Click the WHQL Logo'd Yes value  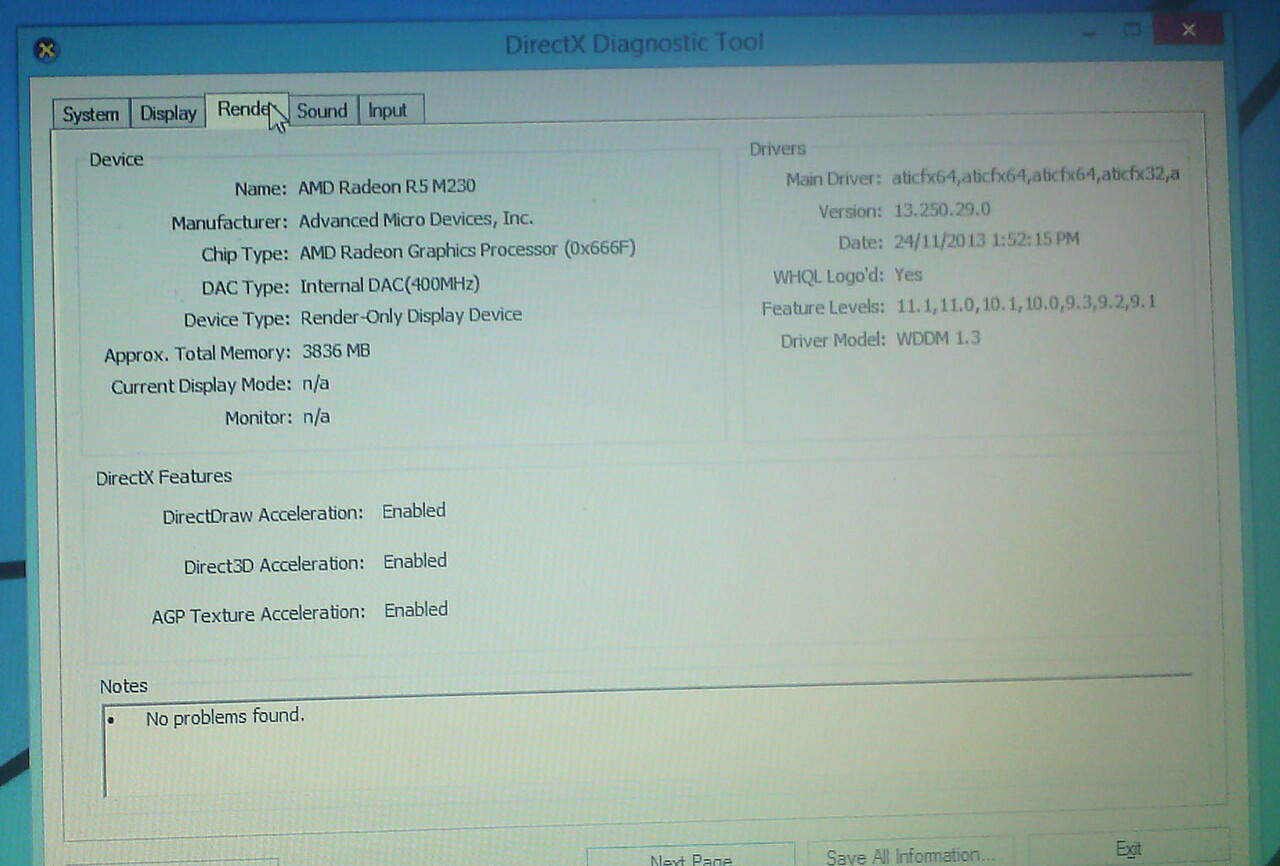pos(908,274)
